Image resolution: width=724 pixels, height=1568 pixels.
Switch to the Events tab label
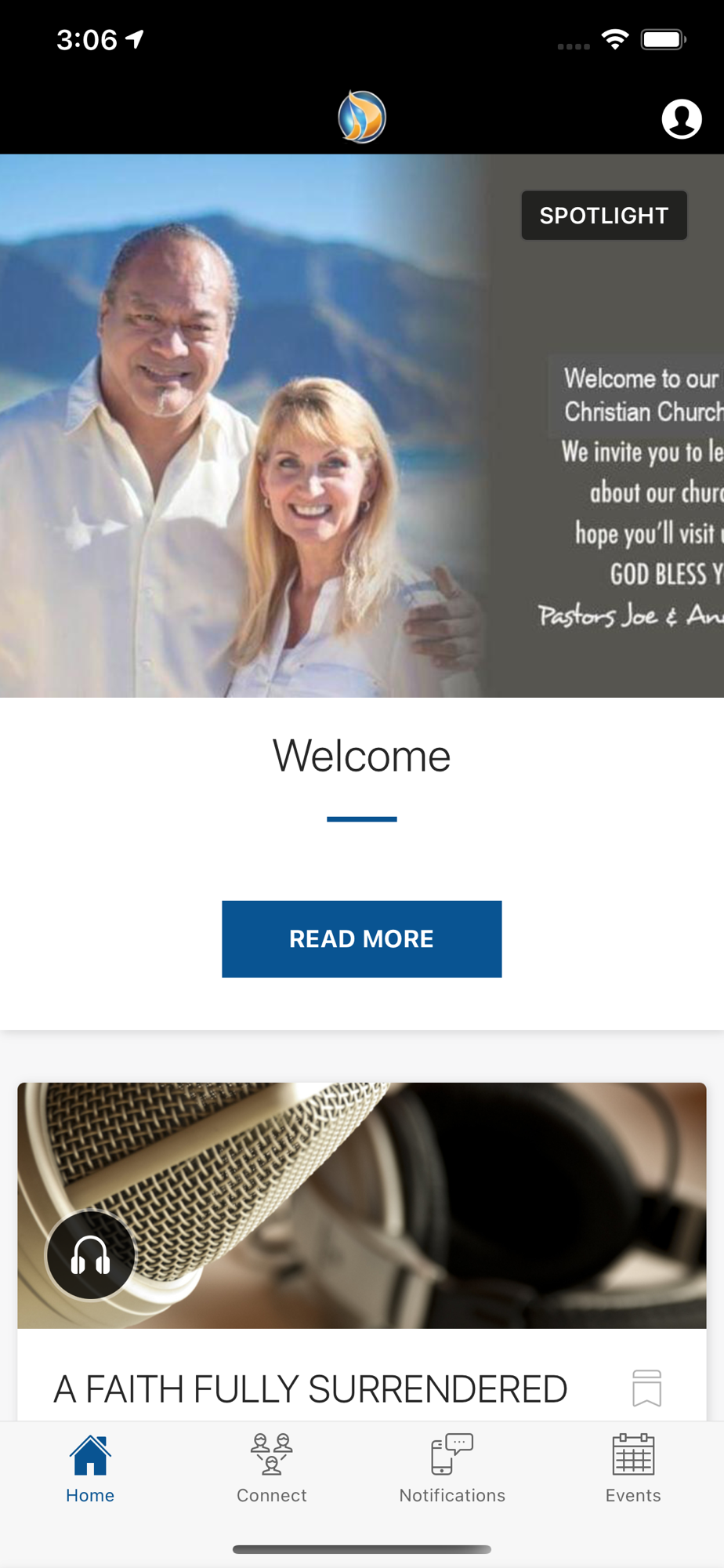(x=633, y=1495)
